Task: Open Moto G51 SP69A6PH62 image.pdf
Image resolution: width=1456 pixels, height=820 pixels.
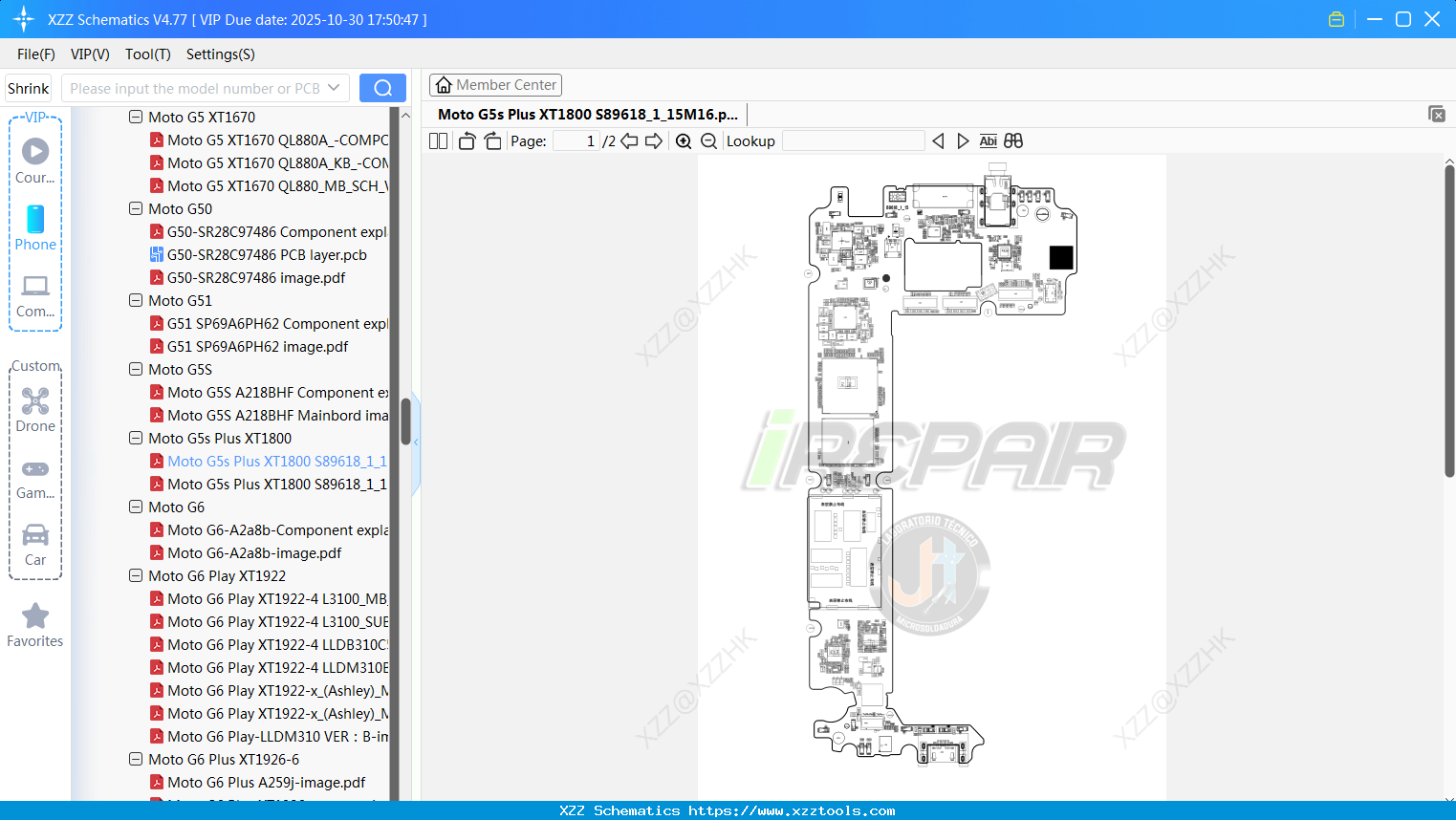Action: tap(256, 346)
